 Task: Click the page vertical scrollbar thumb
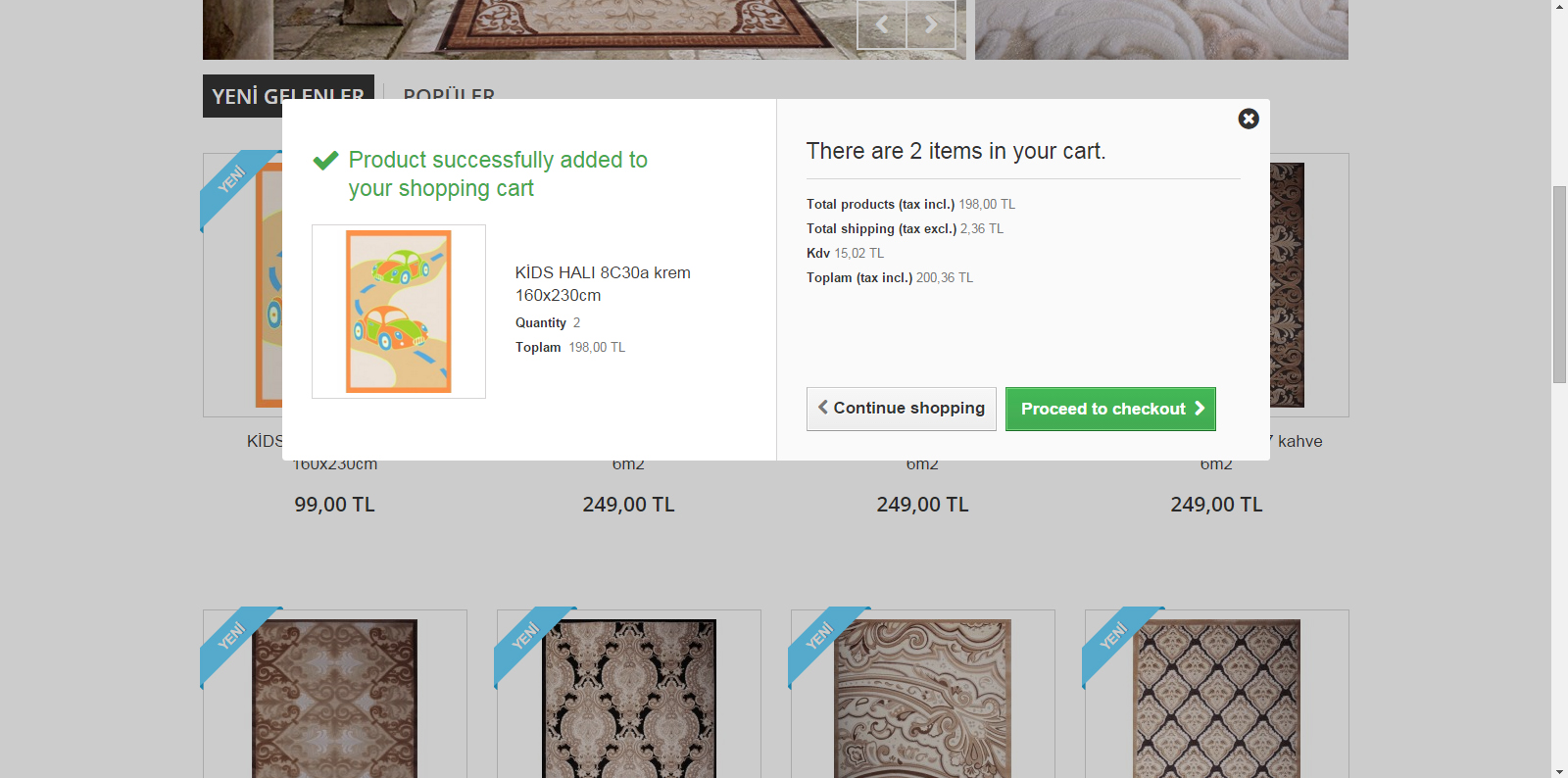tap(1559, 284)
